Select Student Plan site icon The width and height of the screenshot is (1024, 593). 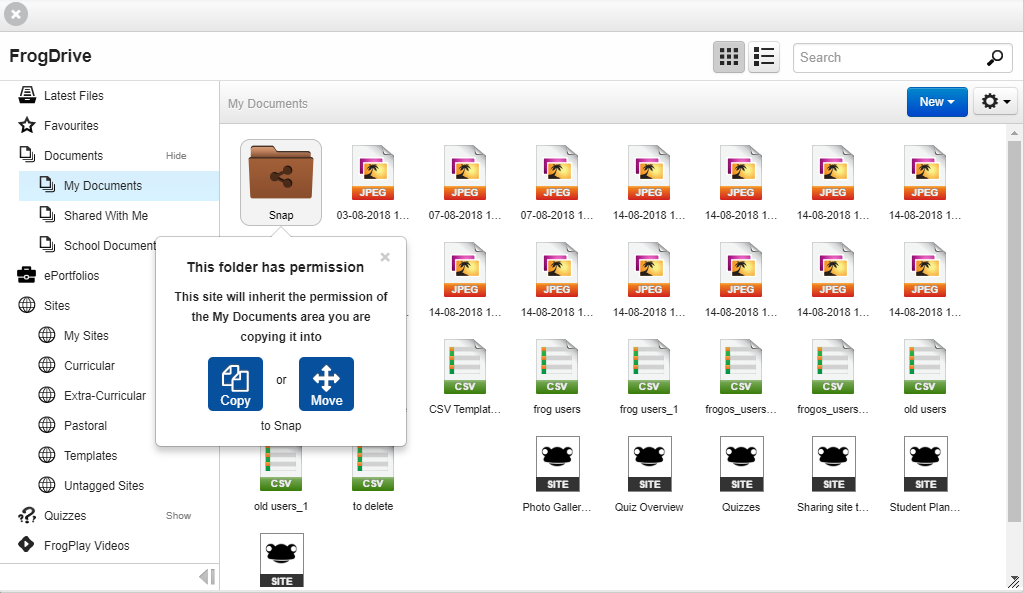click(x=925, y=464)
